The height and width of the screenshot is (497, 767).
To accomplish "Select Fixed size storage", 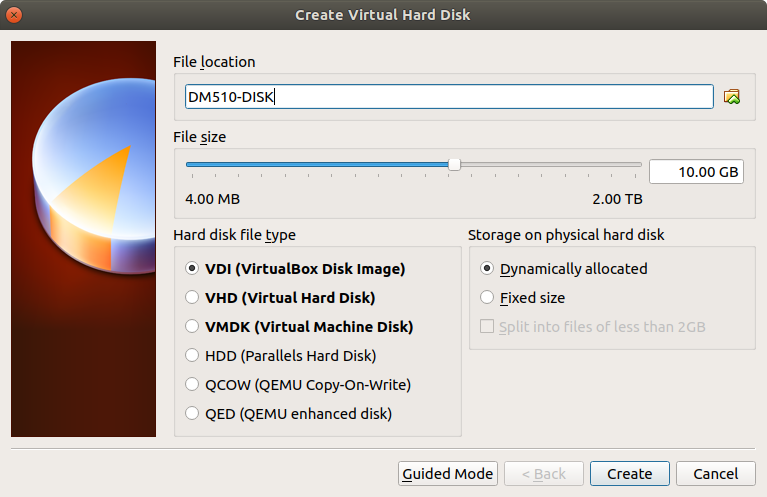I will [522, 297].
